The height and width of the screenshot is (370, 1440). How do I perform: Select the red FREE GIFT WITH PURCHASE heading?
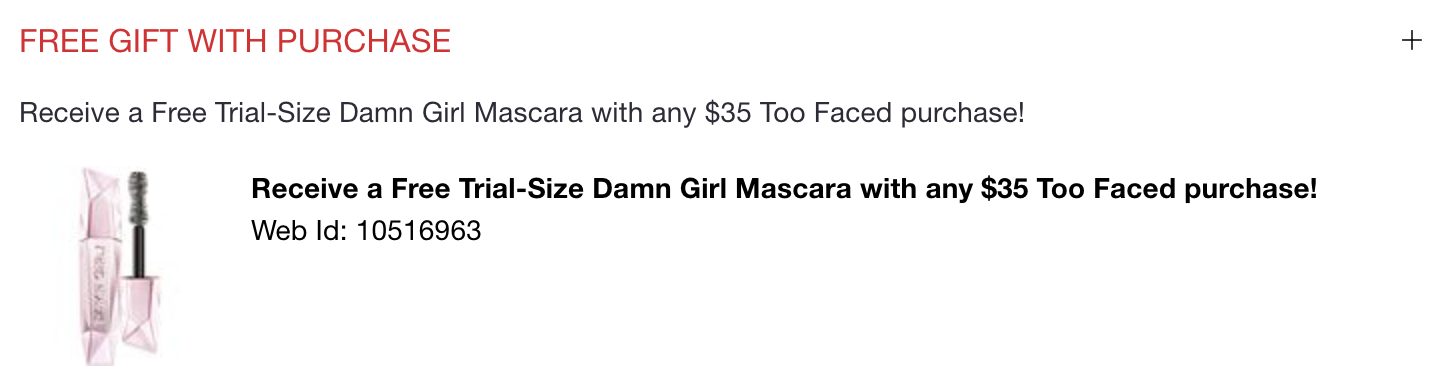pos(235,41)
